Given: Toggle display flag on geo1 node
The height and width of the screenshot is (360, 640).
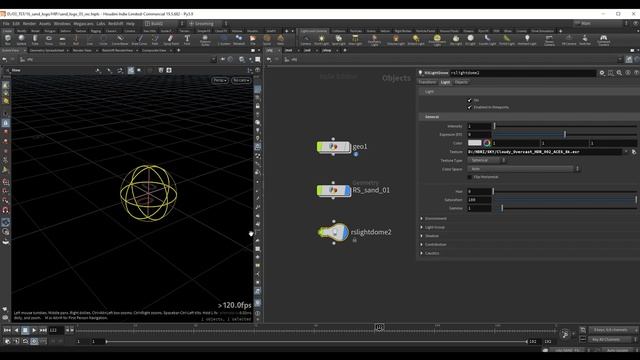Looking at the screenshot, I should coord(348,147).
